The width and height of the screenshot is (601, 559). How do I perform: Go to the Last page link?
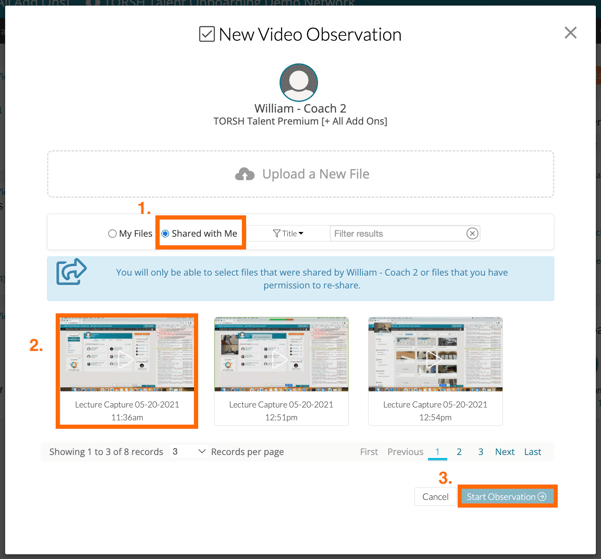[532, 452]
